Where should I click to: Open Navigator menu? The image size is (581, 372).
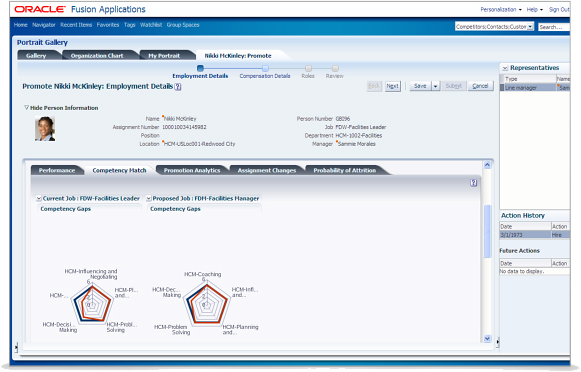click(44, 25)
